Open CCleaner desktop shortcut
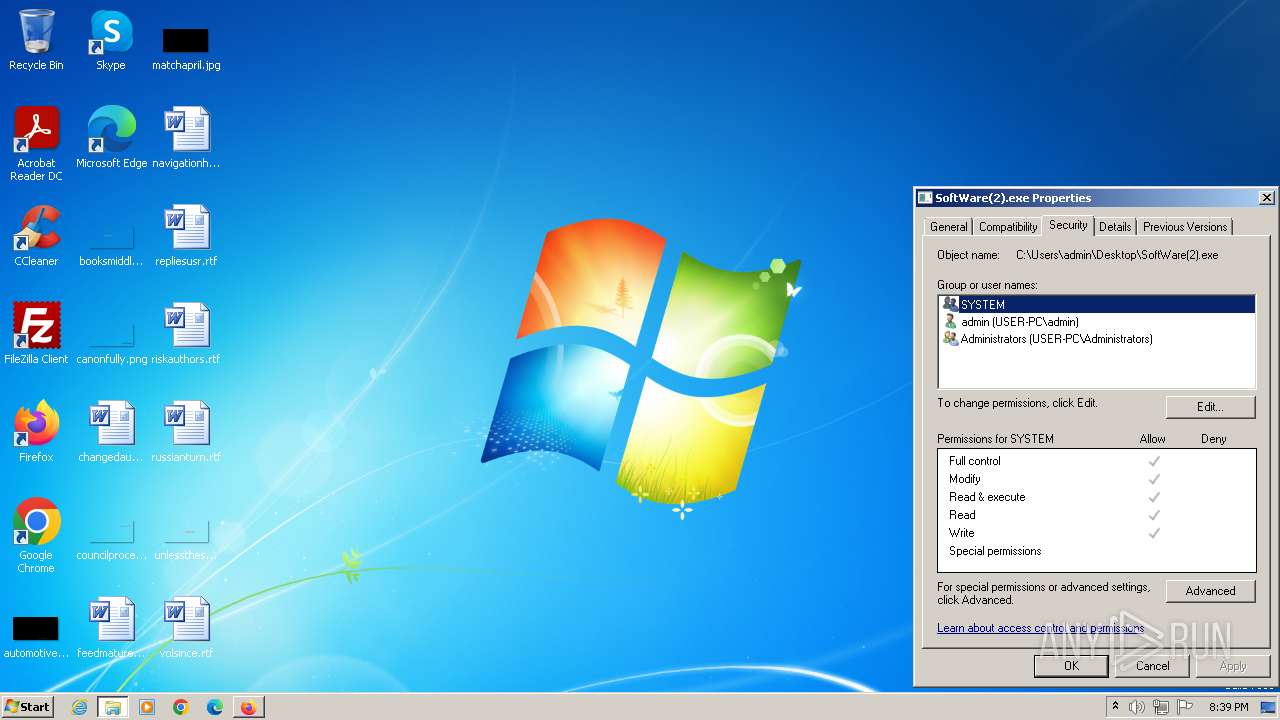This screenshot has width=1280, height=720. (x=36, y=235)
